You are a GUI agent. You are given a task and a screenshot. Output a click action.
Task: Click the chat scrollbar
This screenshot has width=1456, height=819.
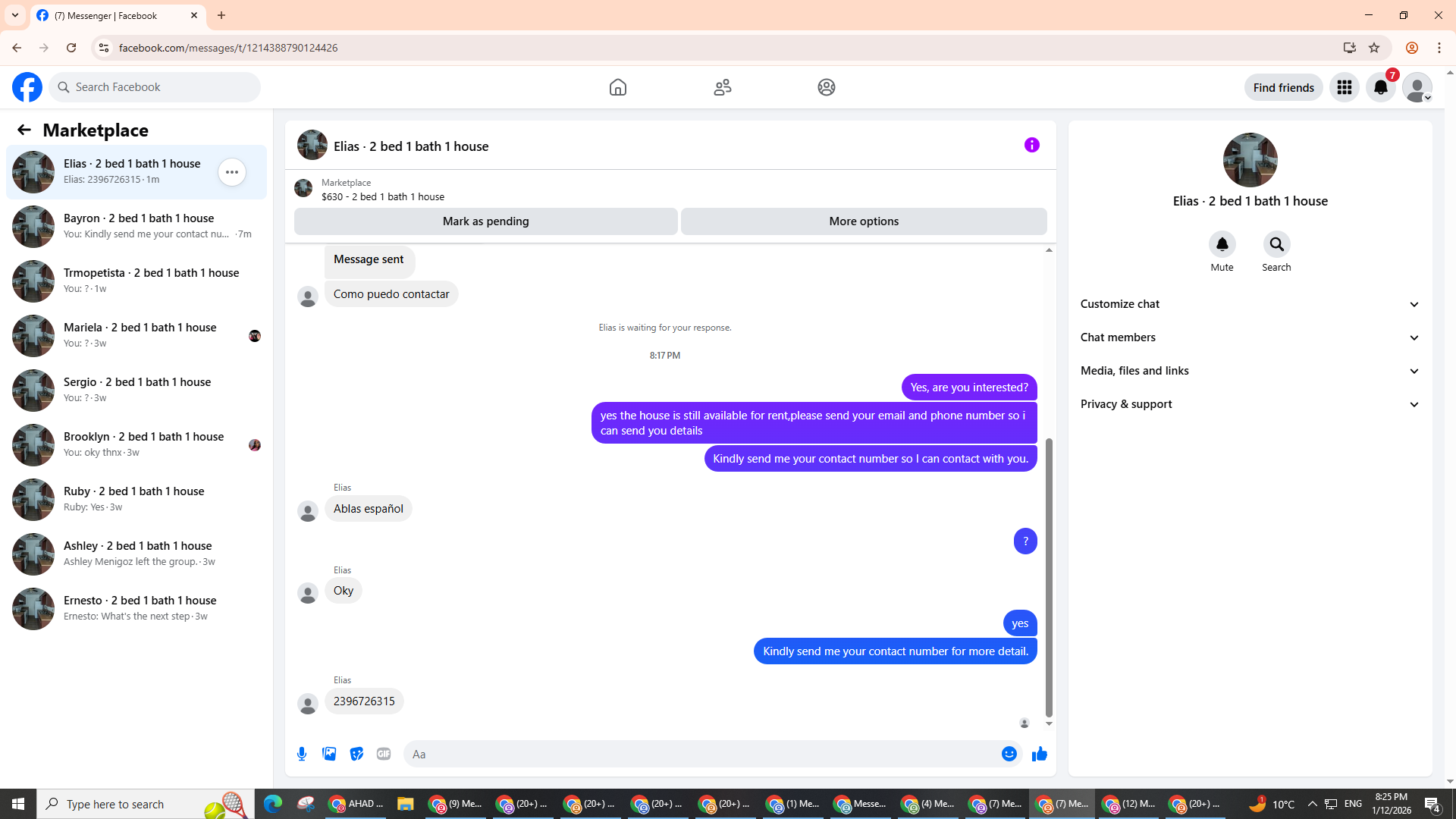coord(1049,576)
